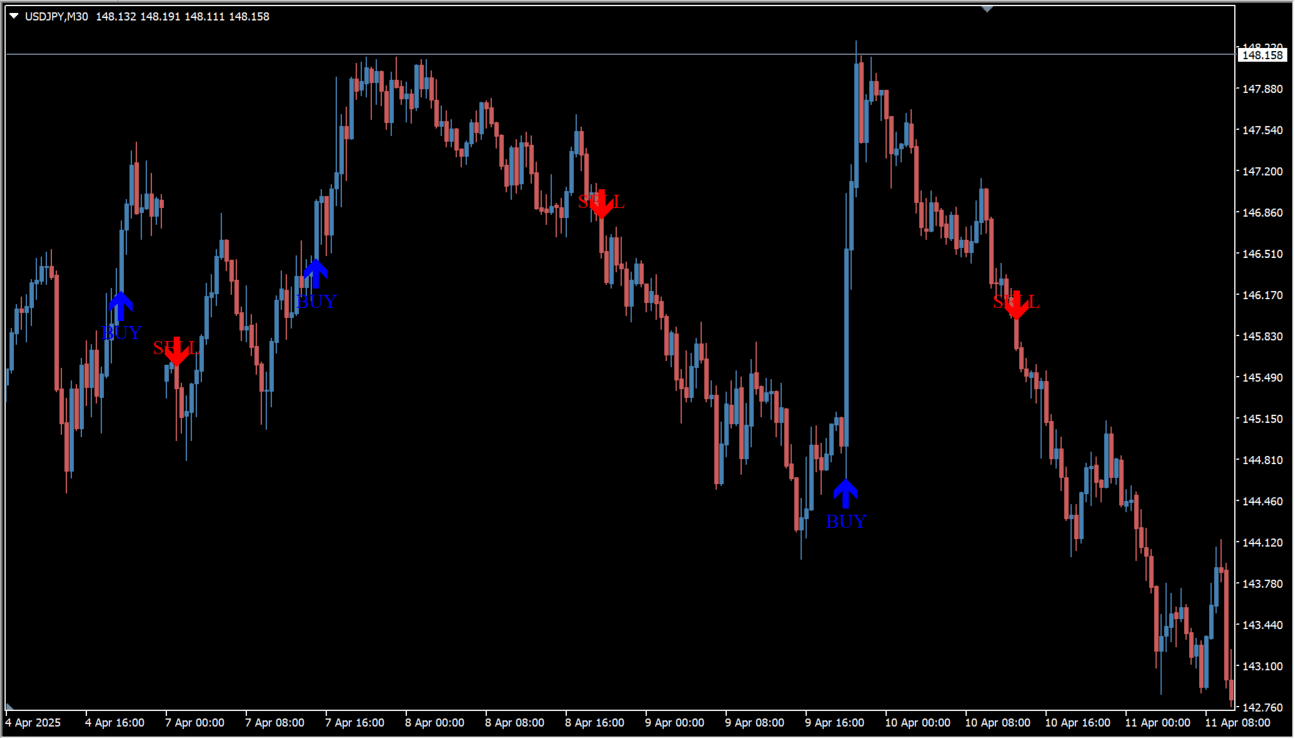Click the red SELL arrow near 10 Apr 08:00
The width and height of the screenshot is (1295, 739).
pyautogui.click(x=1016, y=304)
